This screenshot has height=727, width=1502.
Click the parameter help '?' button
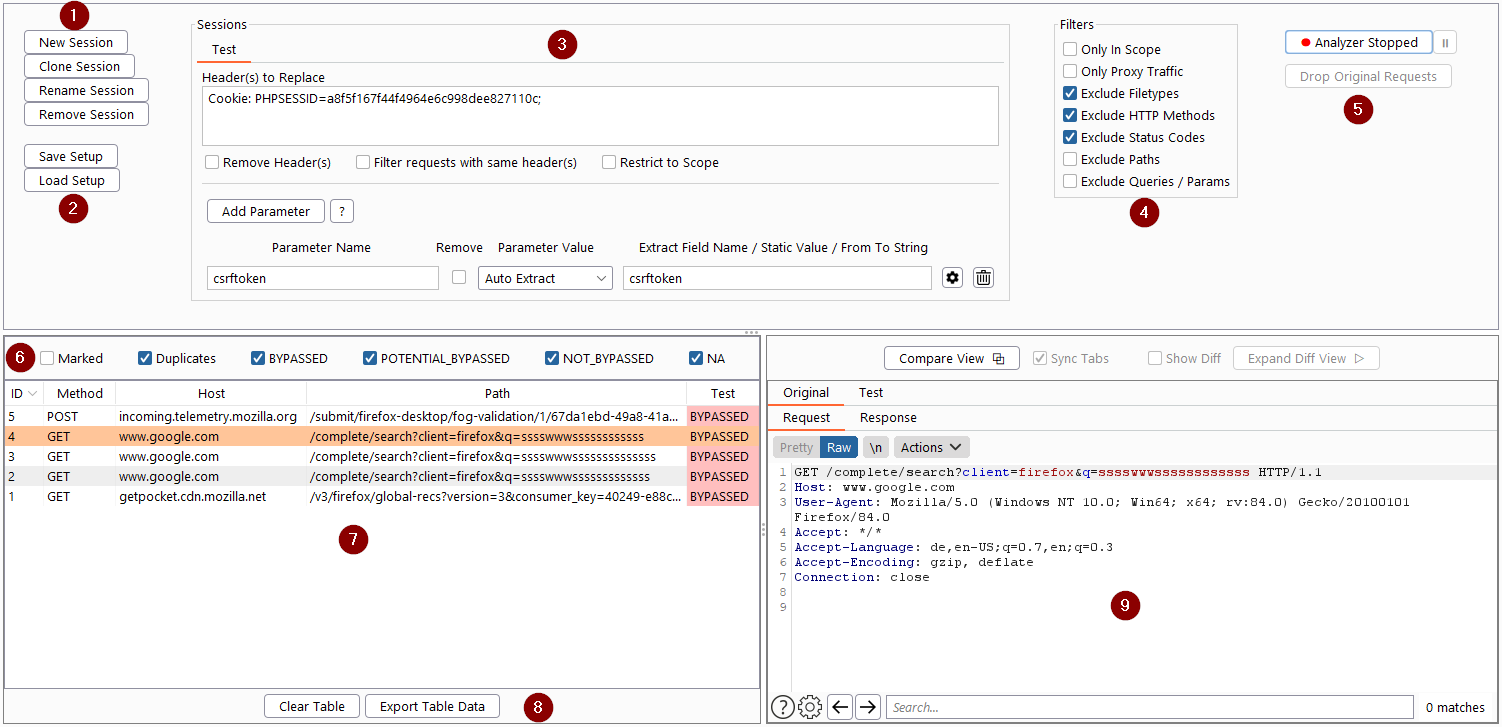coord(342,211)
